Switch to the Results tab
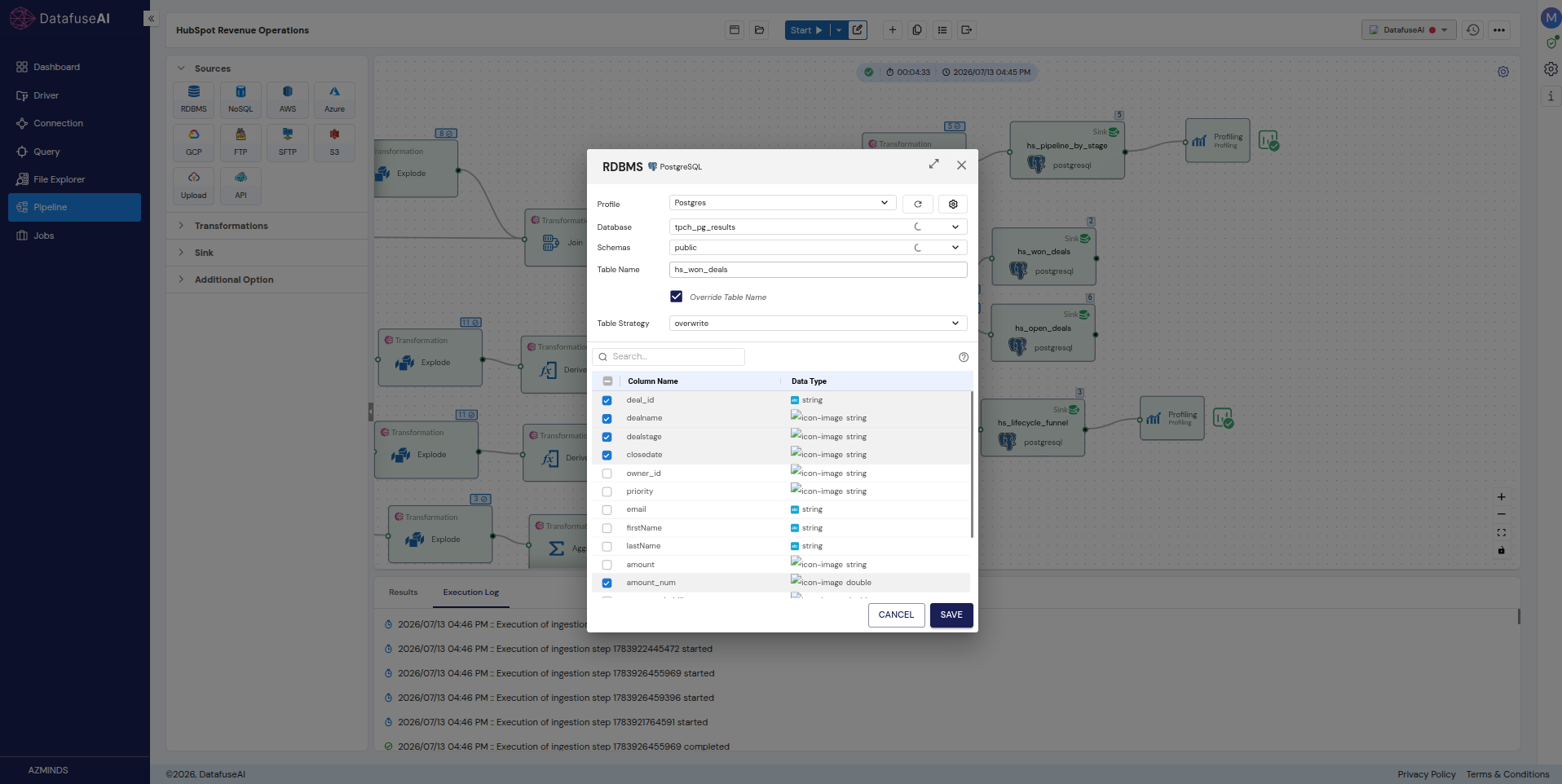 tap(404, 592)
